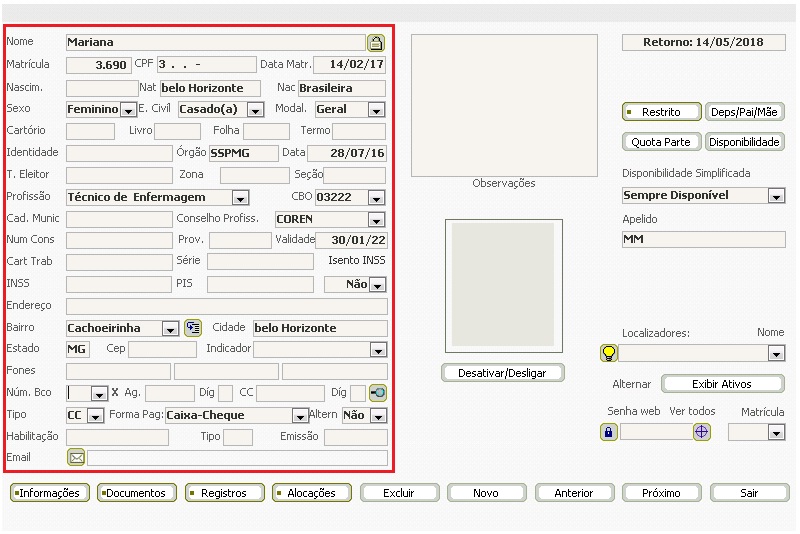Screen dimensions: 800x534
Task: Go to the Anterior record
Action: pos(574,493)
